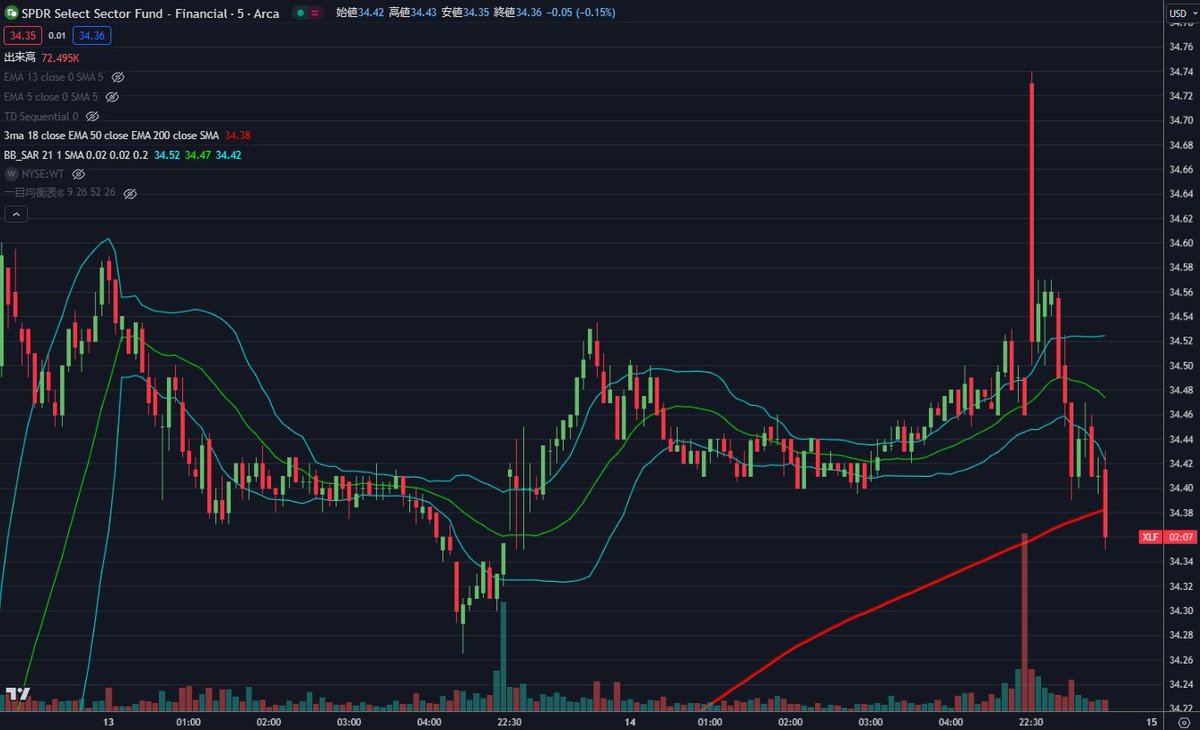
Task: Select the 3ma 18 close EMA indicator legend
Action: pyautogui.click(x=111, y=135)
